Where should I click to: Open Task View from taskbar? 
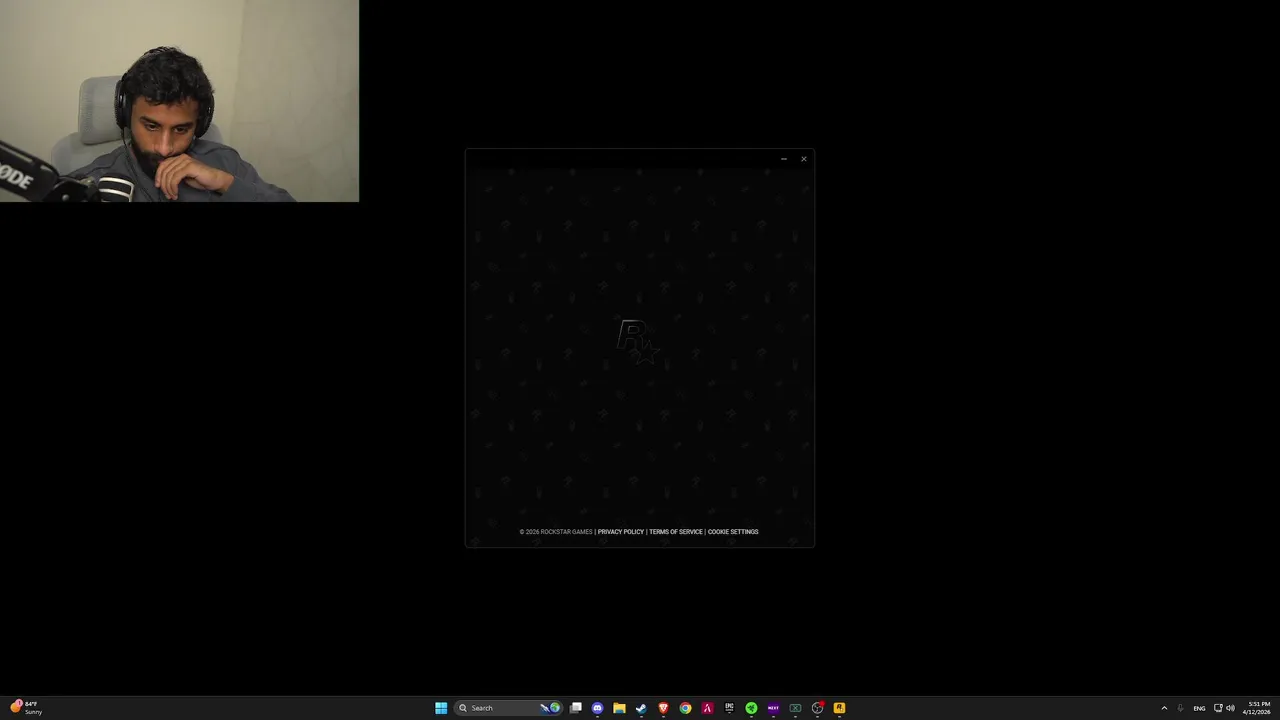click(576, 708)
